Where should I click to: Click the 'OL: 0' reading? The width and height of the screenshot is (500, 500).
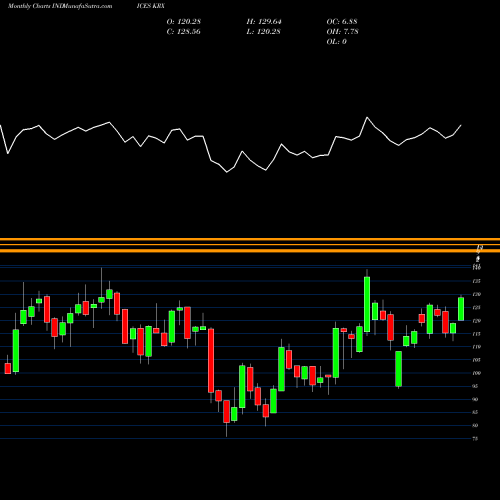[337, 42]
